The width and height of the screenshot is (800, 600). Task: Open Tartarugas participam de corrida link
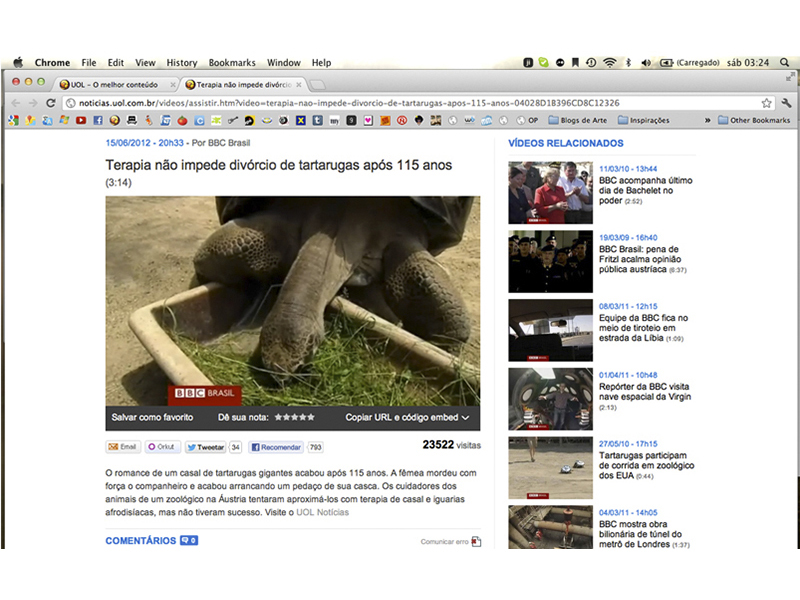[x=646, y=465]
